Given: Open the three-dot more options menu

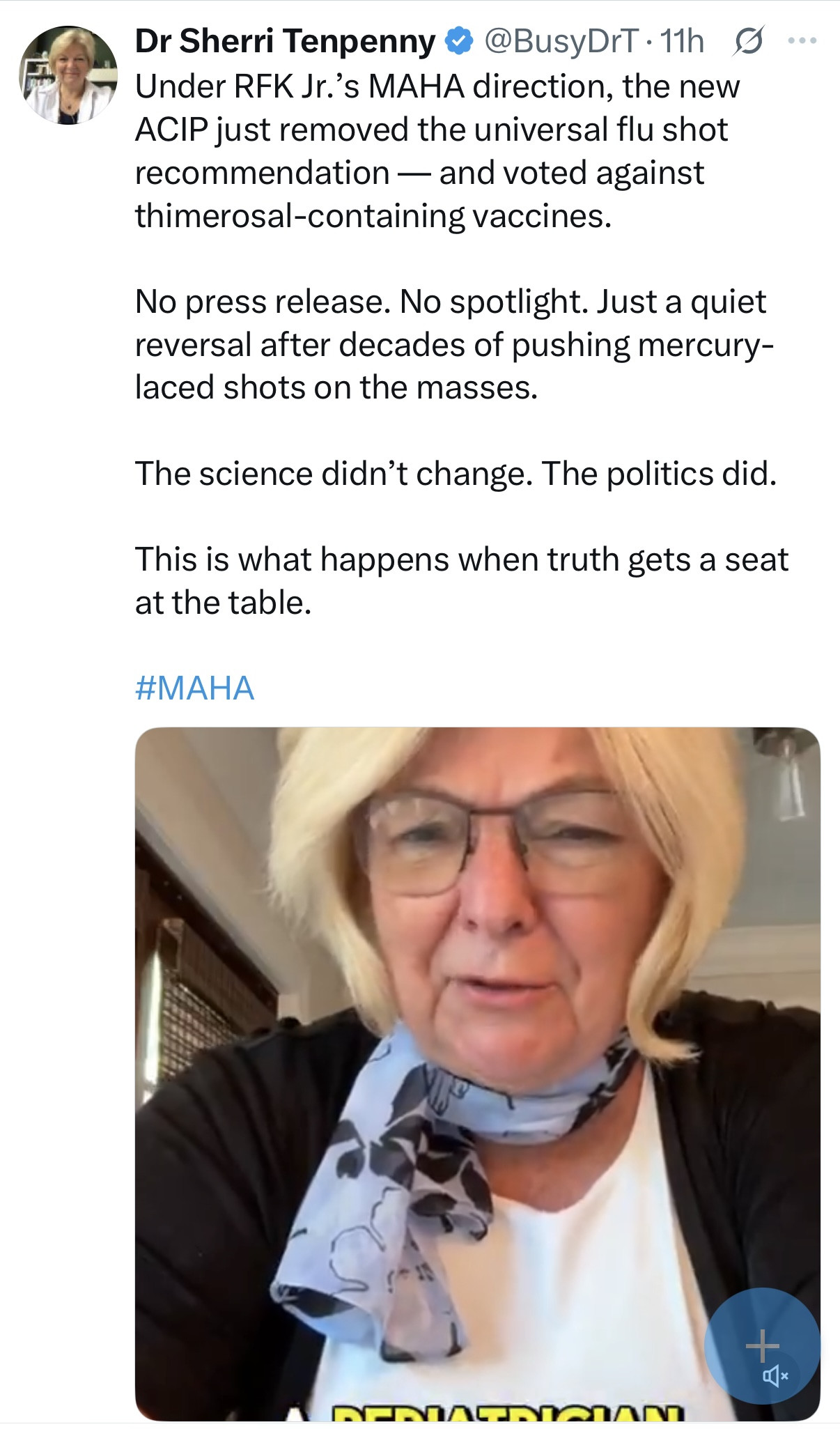Looking at the screenshot, I should pos(802,41).
